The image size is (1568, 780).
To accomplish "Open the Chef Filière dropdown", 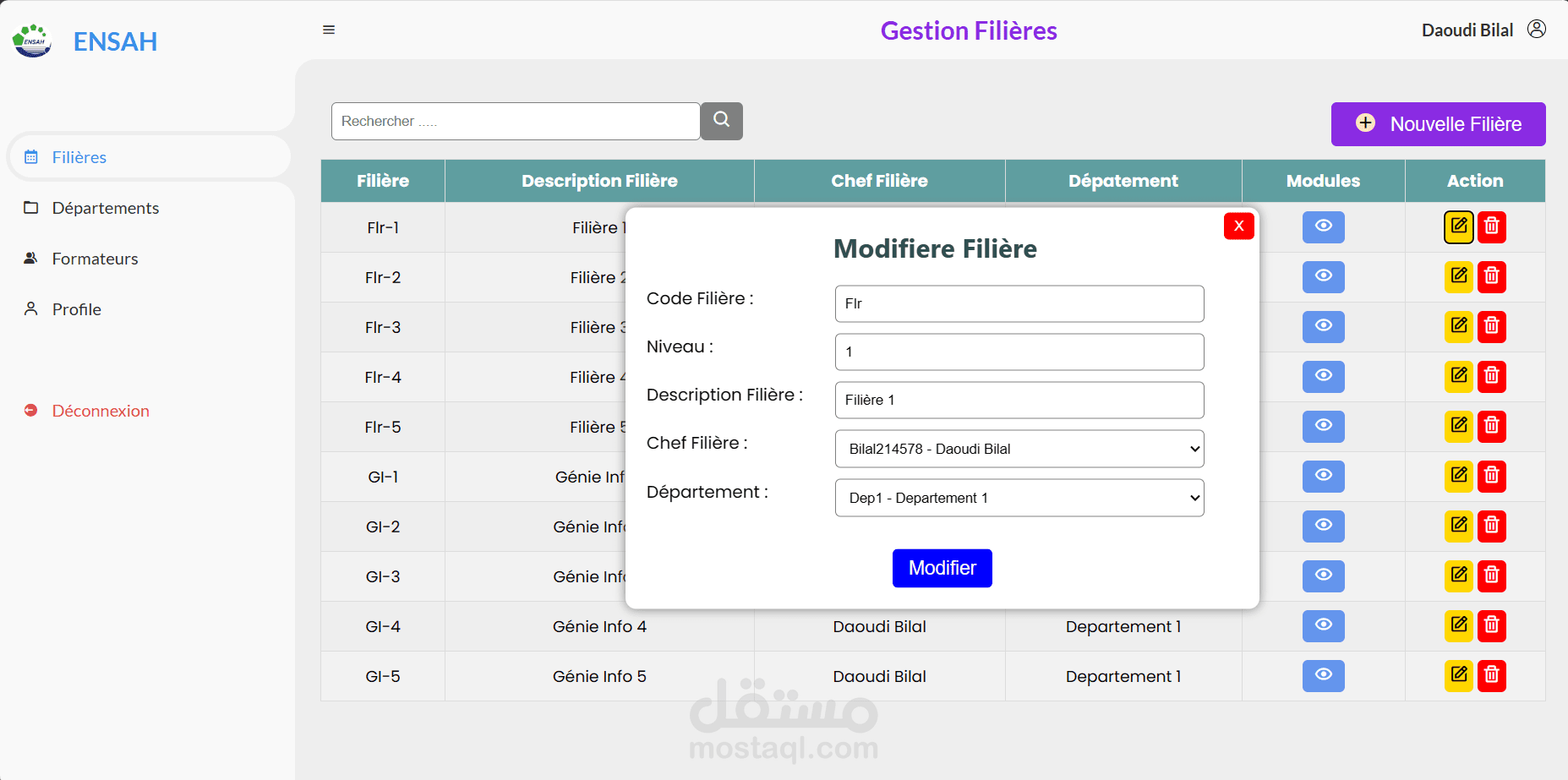I will tap(1019, 449).
